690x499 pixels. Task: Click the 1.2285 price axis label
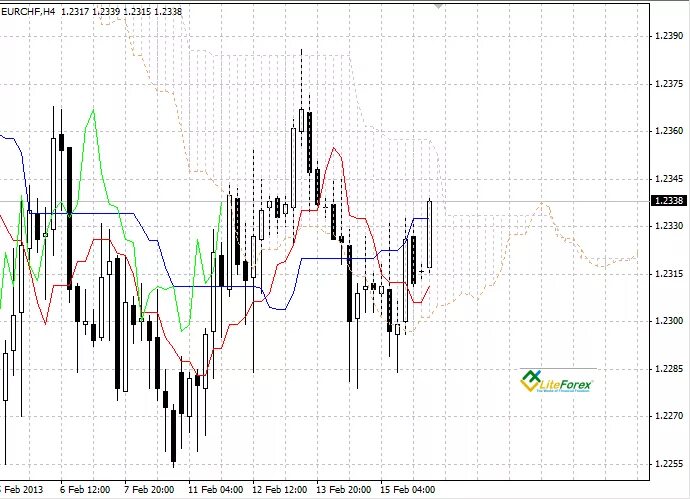click(x=669, y=369)
